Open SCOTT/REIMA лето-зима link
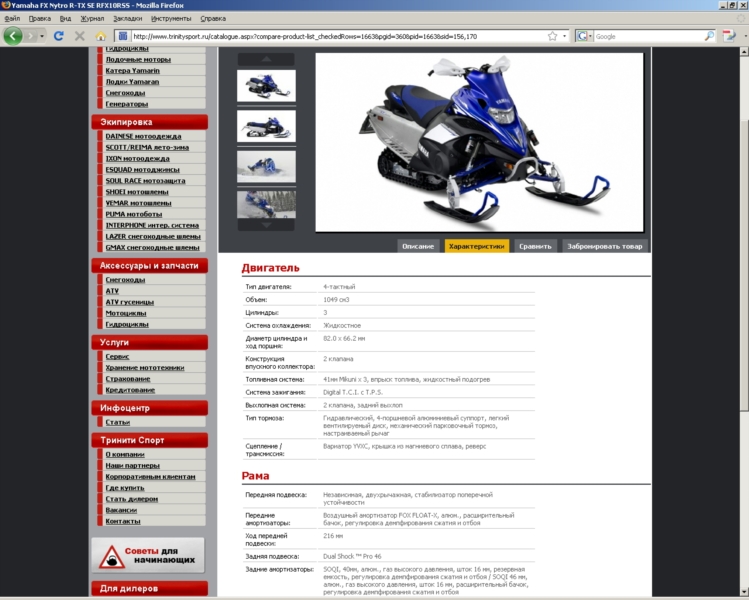The width and height of the screenshot is (749, 600). 147,147
